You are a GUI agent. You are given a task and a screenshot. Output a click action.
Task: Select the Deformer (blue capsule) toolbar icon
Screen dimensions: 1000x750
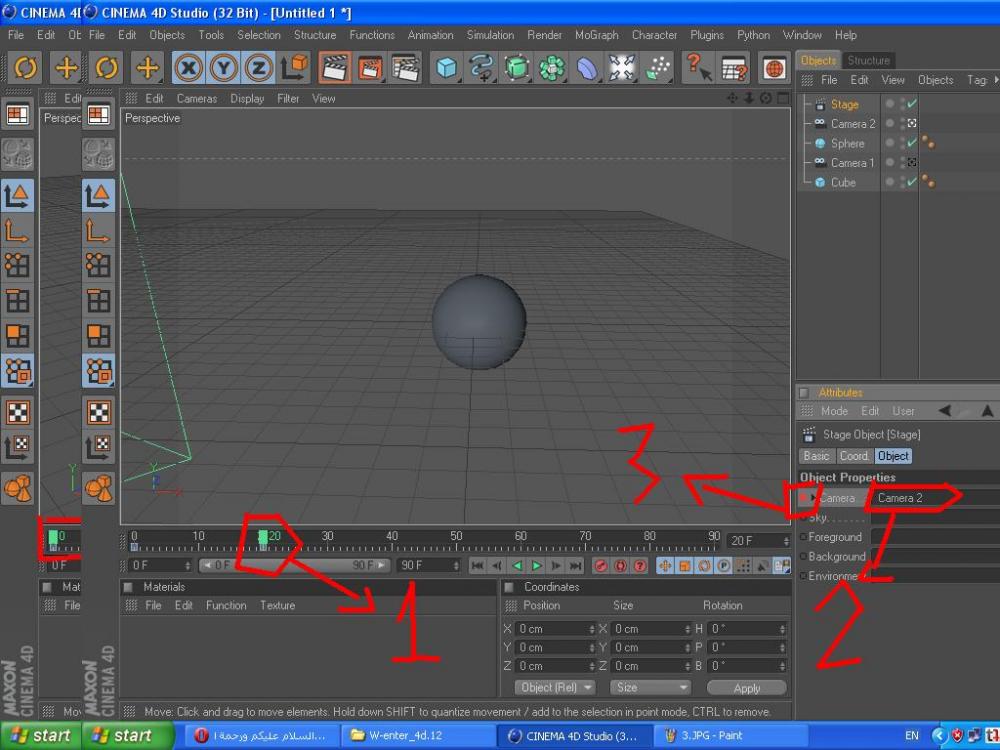[587, 68]
